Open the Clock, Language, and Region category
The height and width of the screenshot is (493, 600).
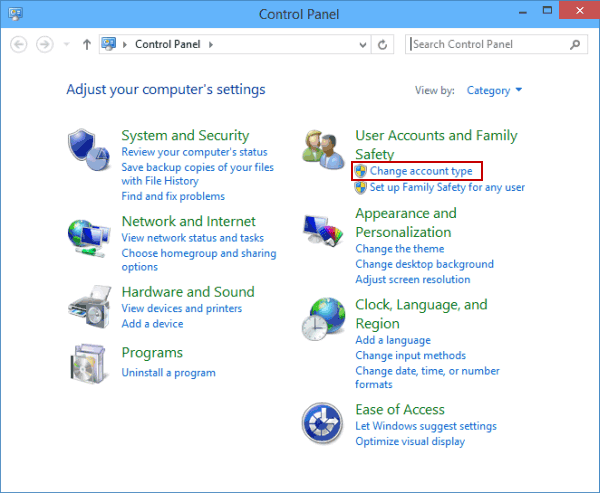pyautogui.click(x=421, y=314)
